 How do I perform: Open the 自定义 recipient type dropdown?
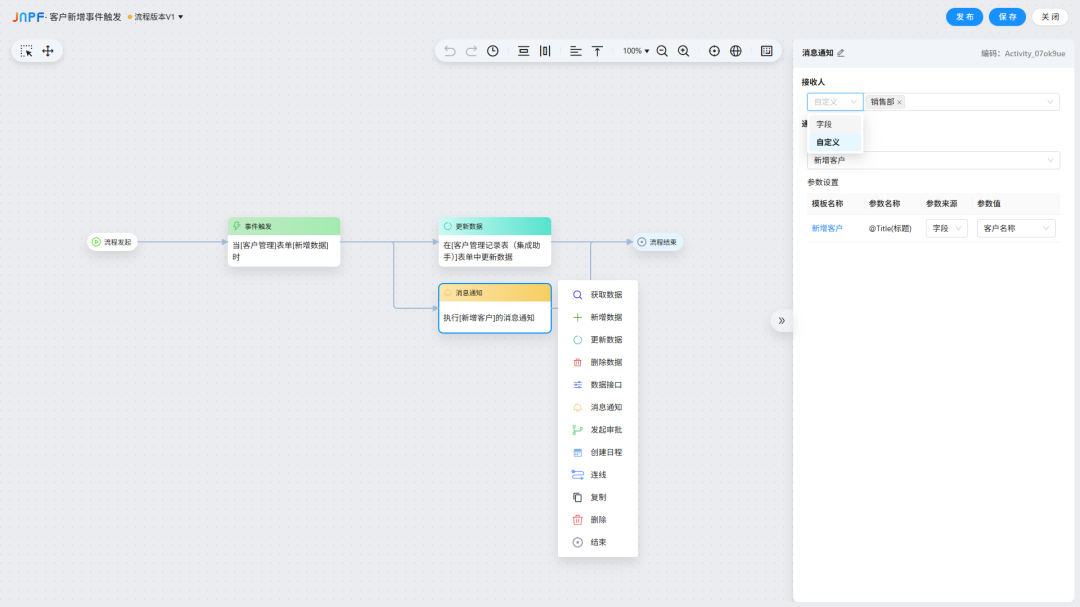(x=835, y=102)
